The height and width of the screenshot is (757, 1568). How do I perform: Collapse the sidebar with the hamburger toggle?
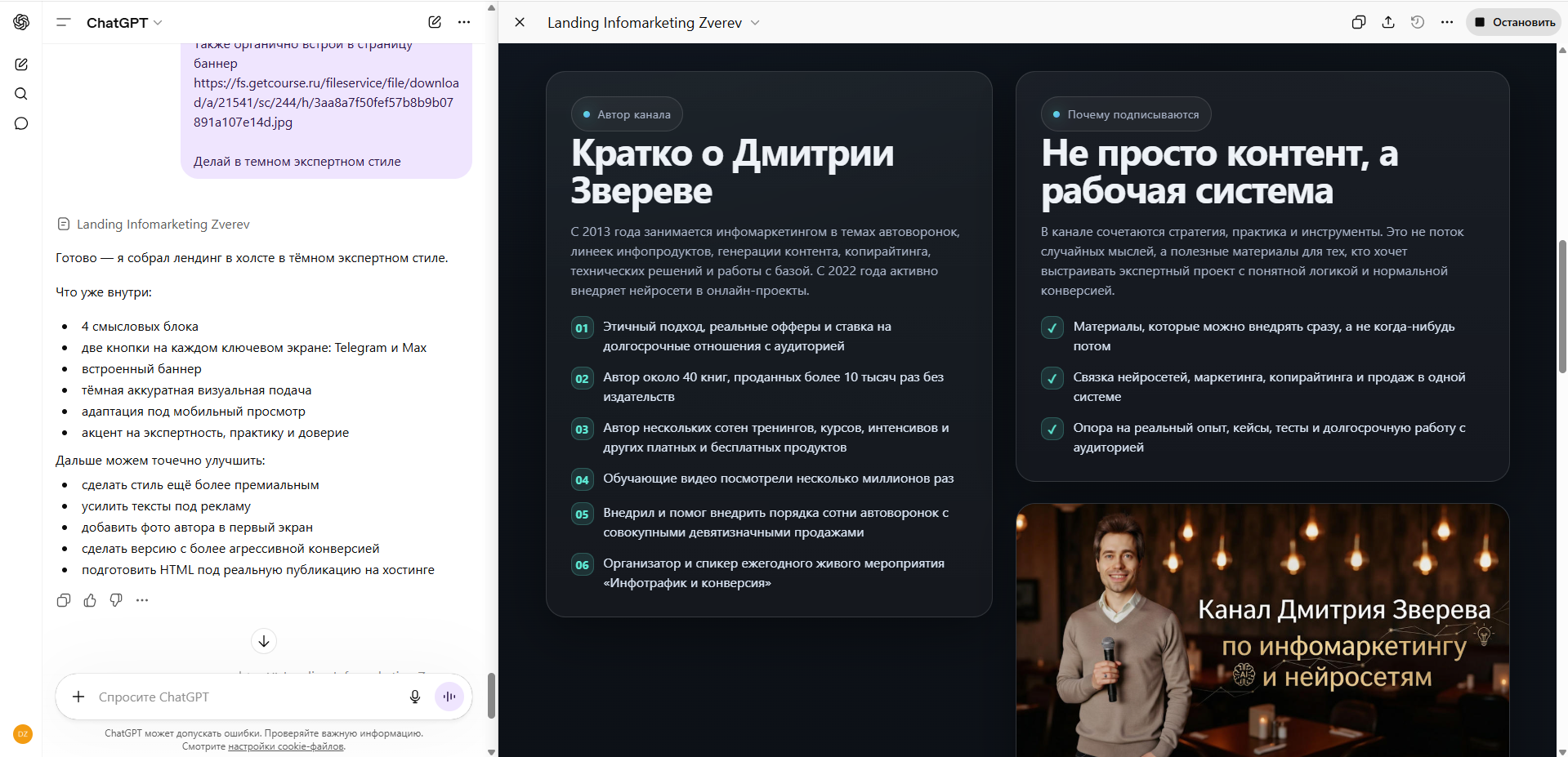(62, 22)
